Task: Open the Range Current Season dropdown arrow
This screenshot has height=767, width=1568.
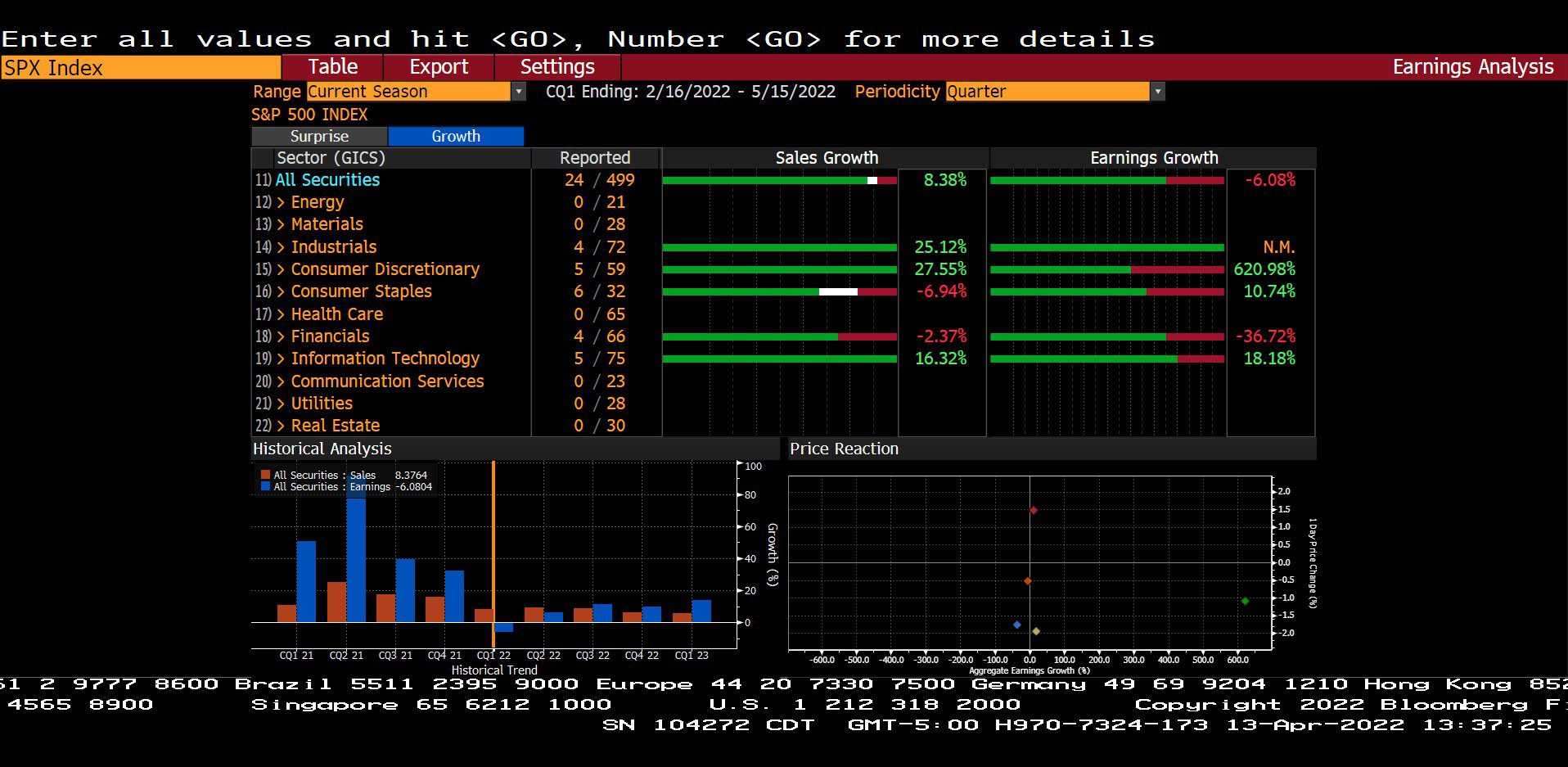Action: [x=519, y=92]
